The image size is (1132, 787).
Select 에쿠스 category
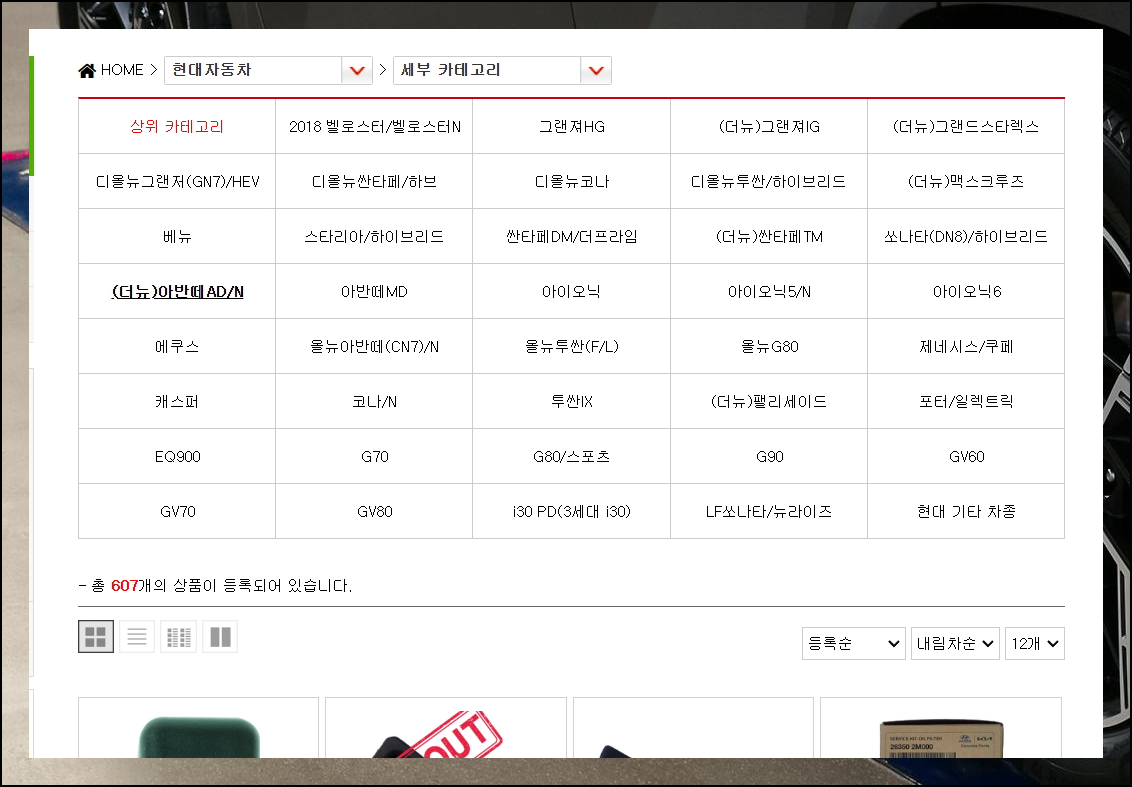pyautogui.click(x=177, y=347)
